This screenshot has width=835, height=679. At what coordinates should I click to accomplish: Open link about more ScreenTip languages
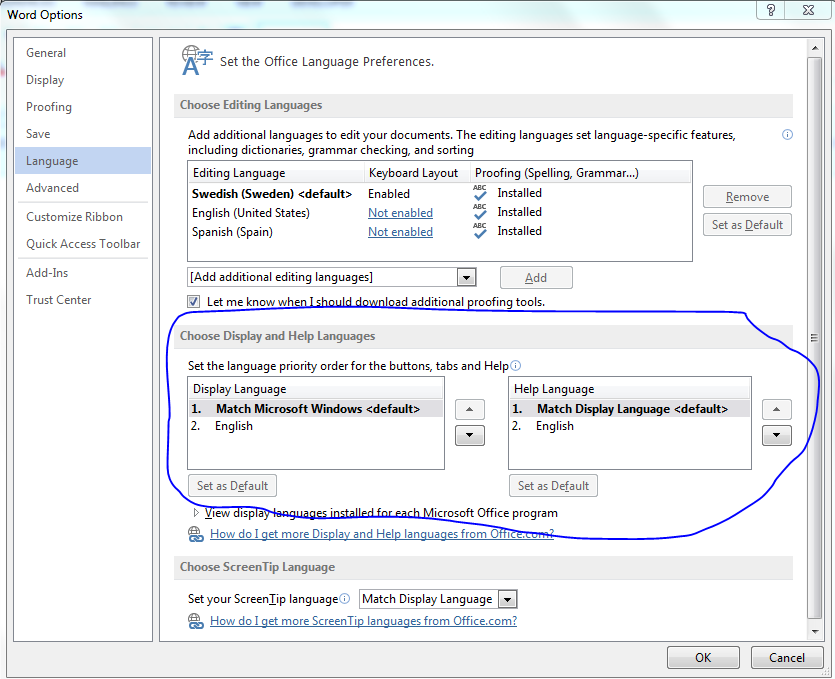363,621
